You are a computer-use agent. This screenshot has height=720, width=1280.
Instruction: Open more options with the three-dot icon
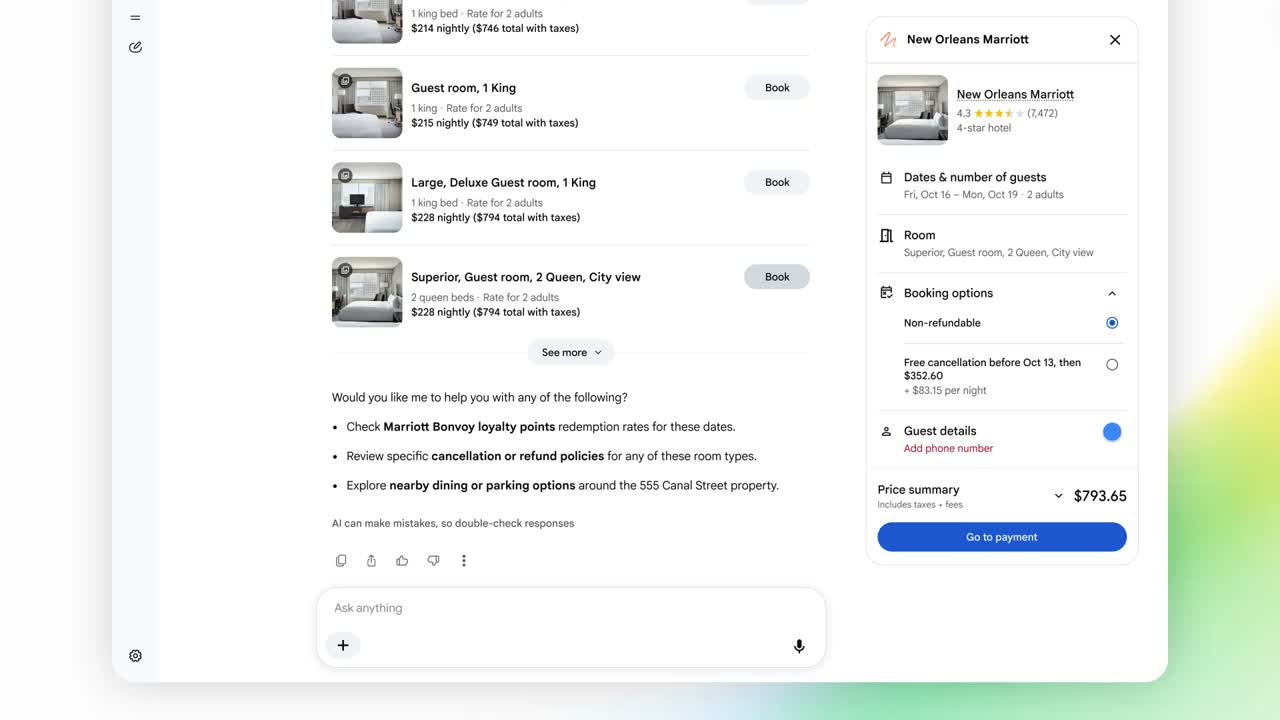[x=463, y=561]
